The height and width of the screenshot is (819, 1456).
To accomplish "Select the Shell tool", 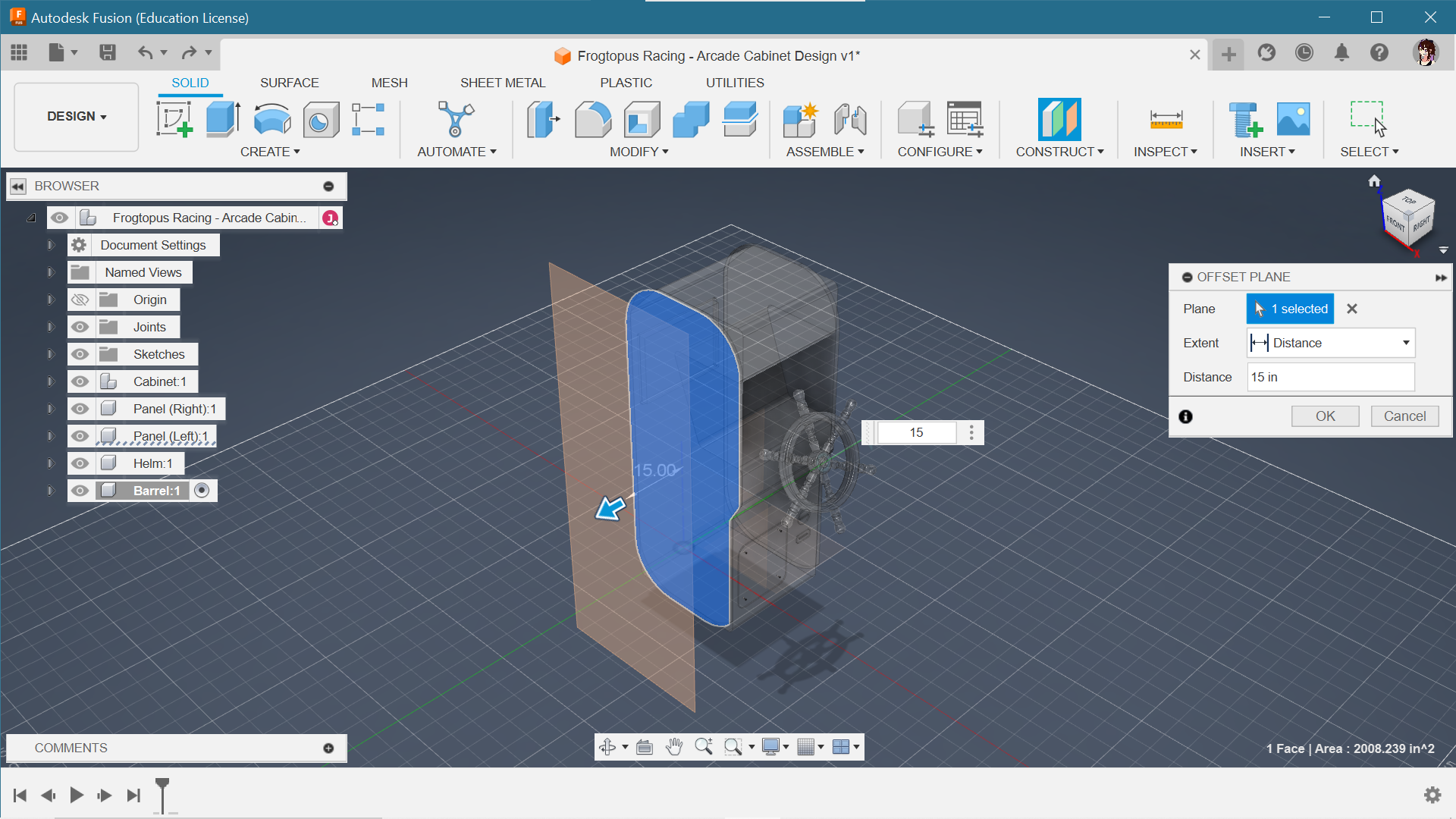I will click(642, 119).
